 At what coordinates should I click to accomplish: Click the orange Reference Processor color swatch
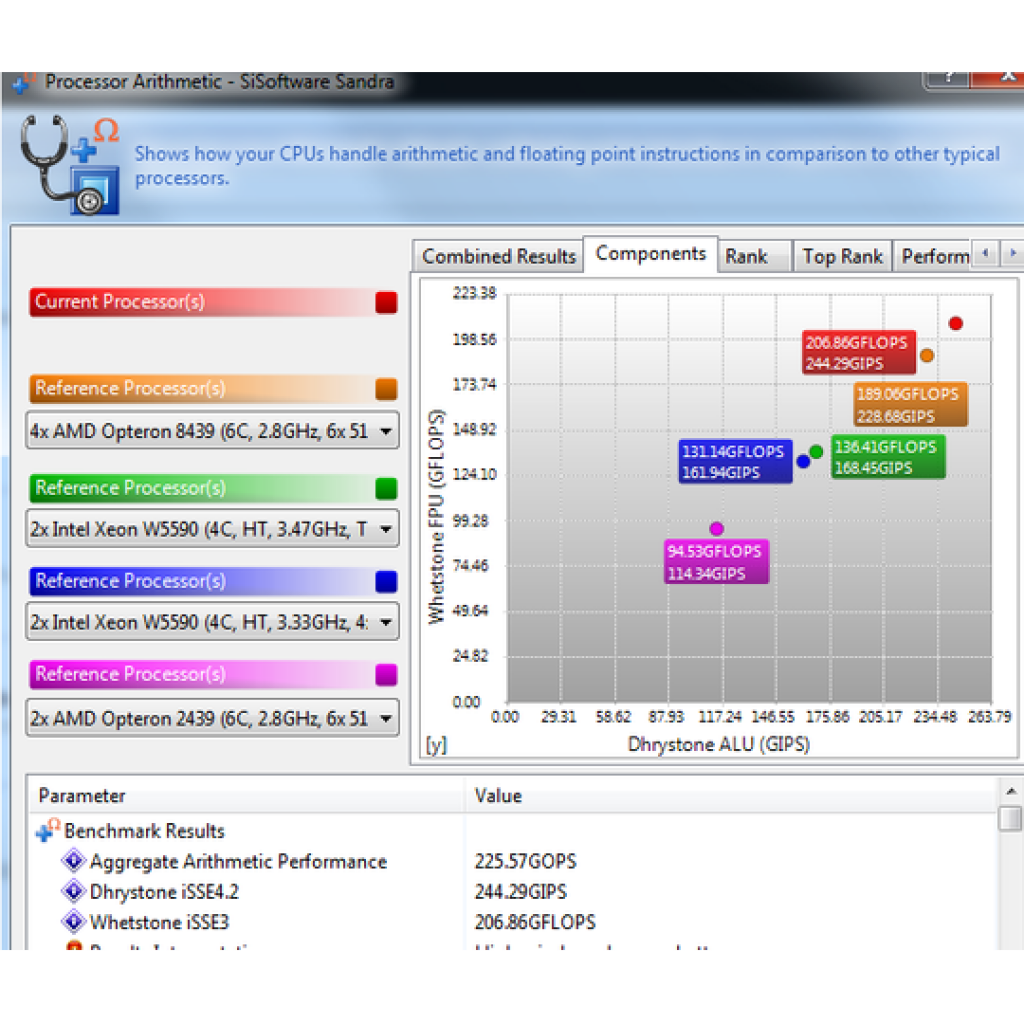(x=386, y=389)
